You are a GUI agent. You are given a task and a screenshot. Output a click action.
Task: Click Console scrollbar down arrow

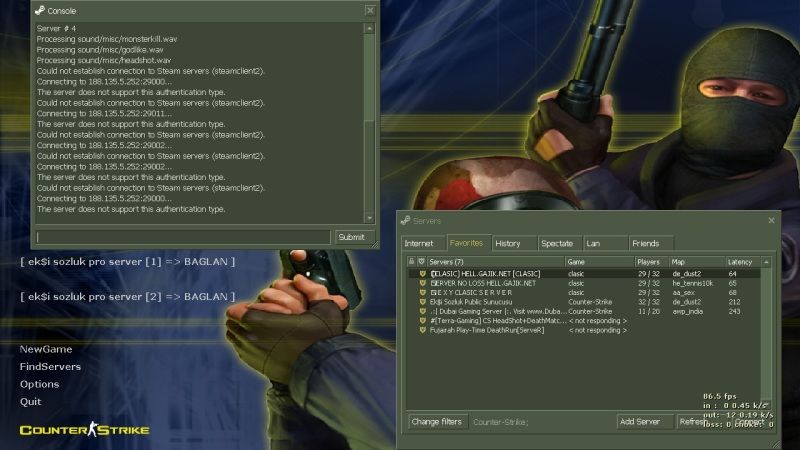(370, 218)
